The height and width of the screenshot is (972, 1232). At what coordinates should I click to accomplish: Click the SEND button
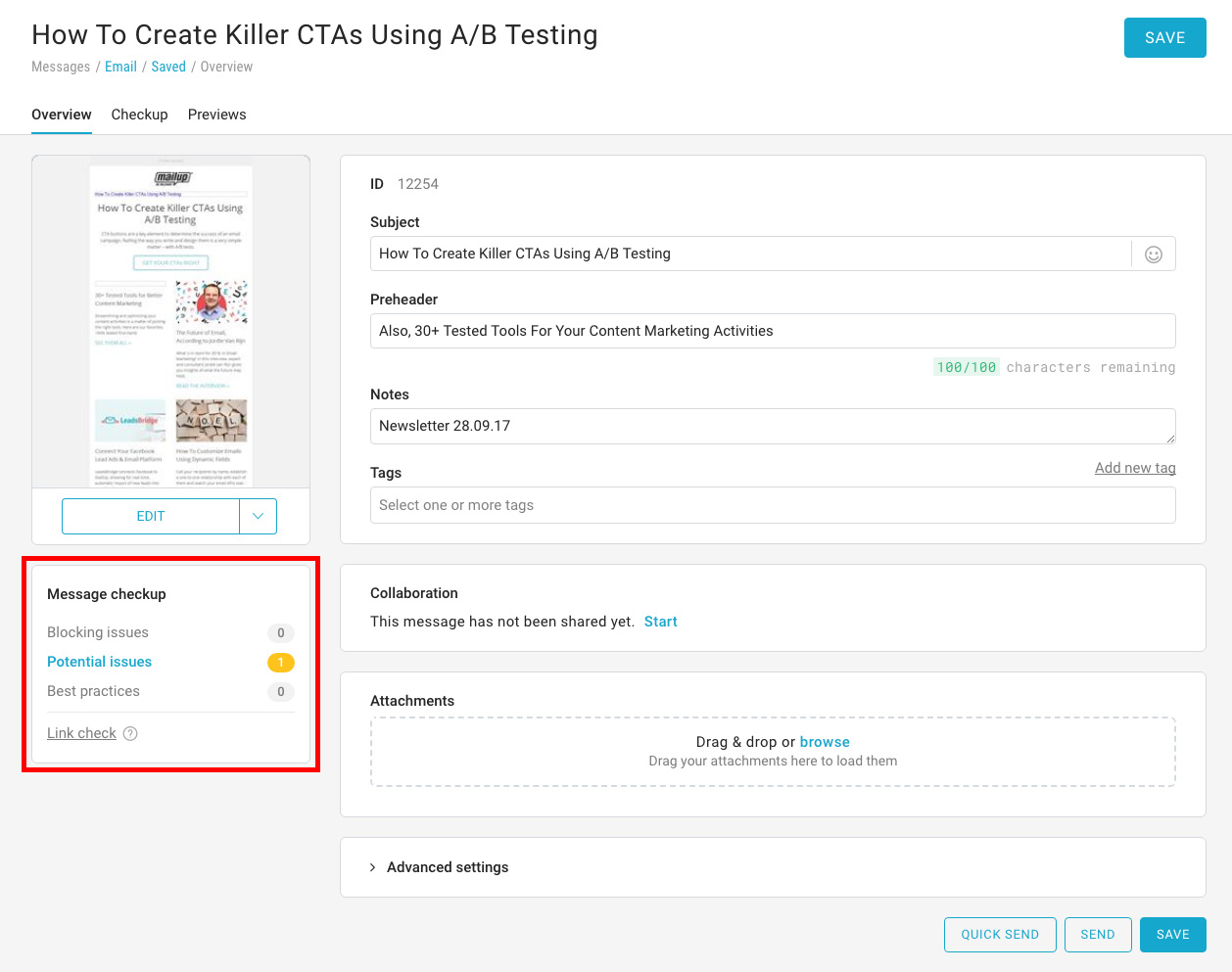(x=1097, y=935)
